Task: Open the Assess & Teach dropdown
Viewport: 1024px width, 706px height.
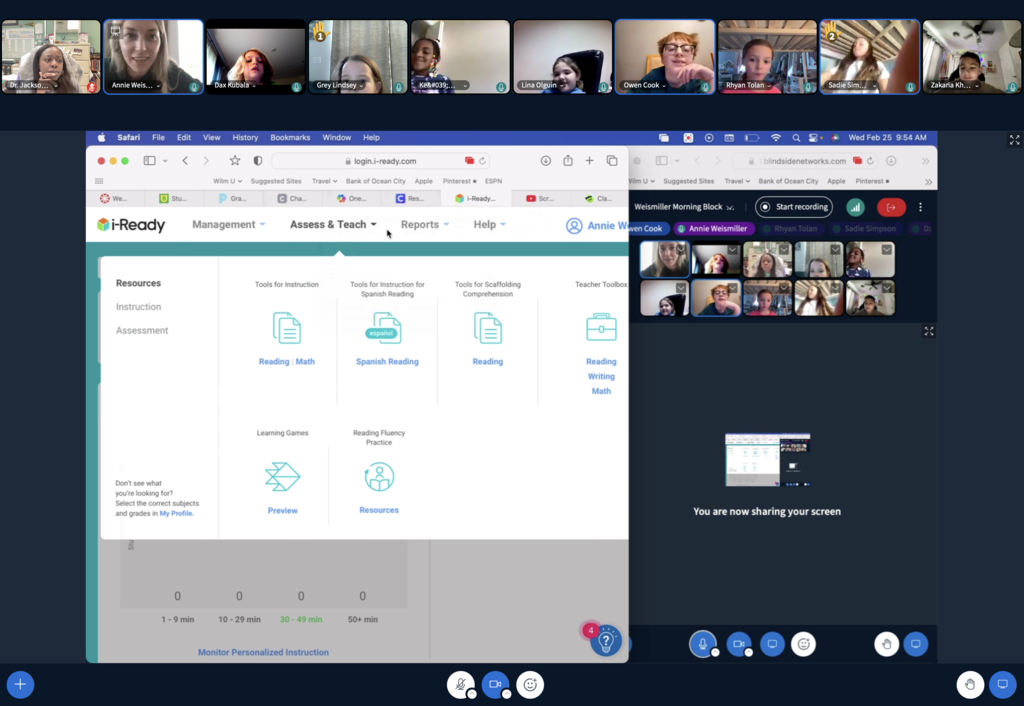Action: [332, 224]
